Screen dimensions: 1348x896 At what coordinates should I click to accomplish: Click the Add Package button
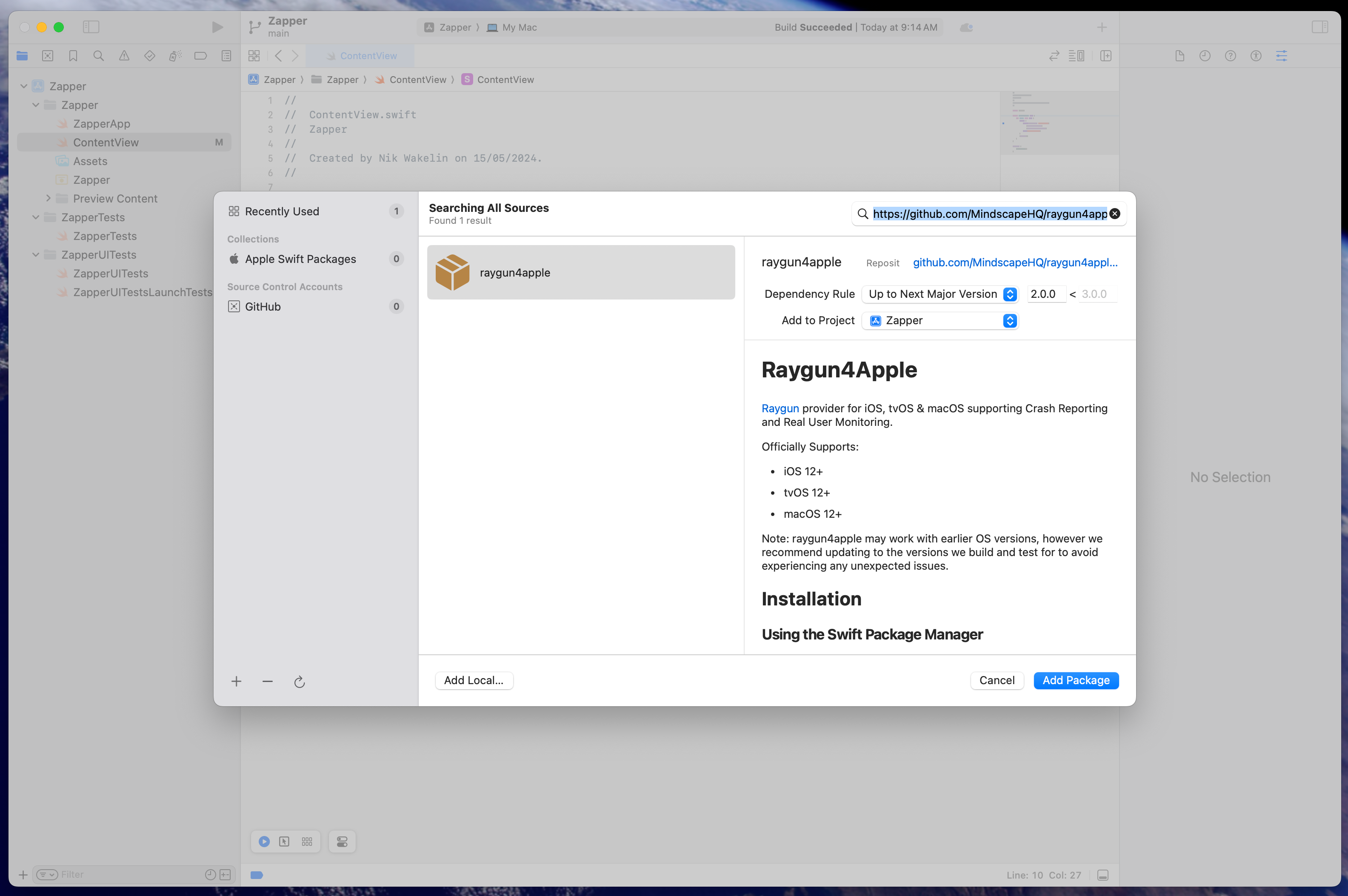point(1075,680)
